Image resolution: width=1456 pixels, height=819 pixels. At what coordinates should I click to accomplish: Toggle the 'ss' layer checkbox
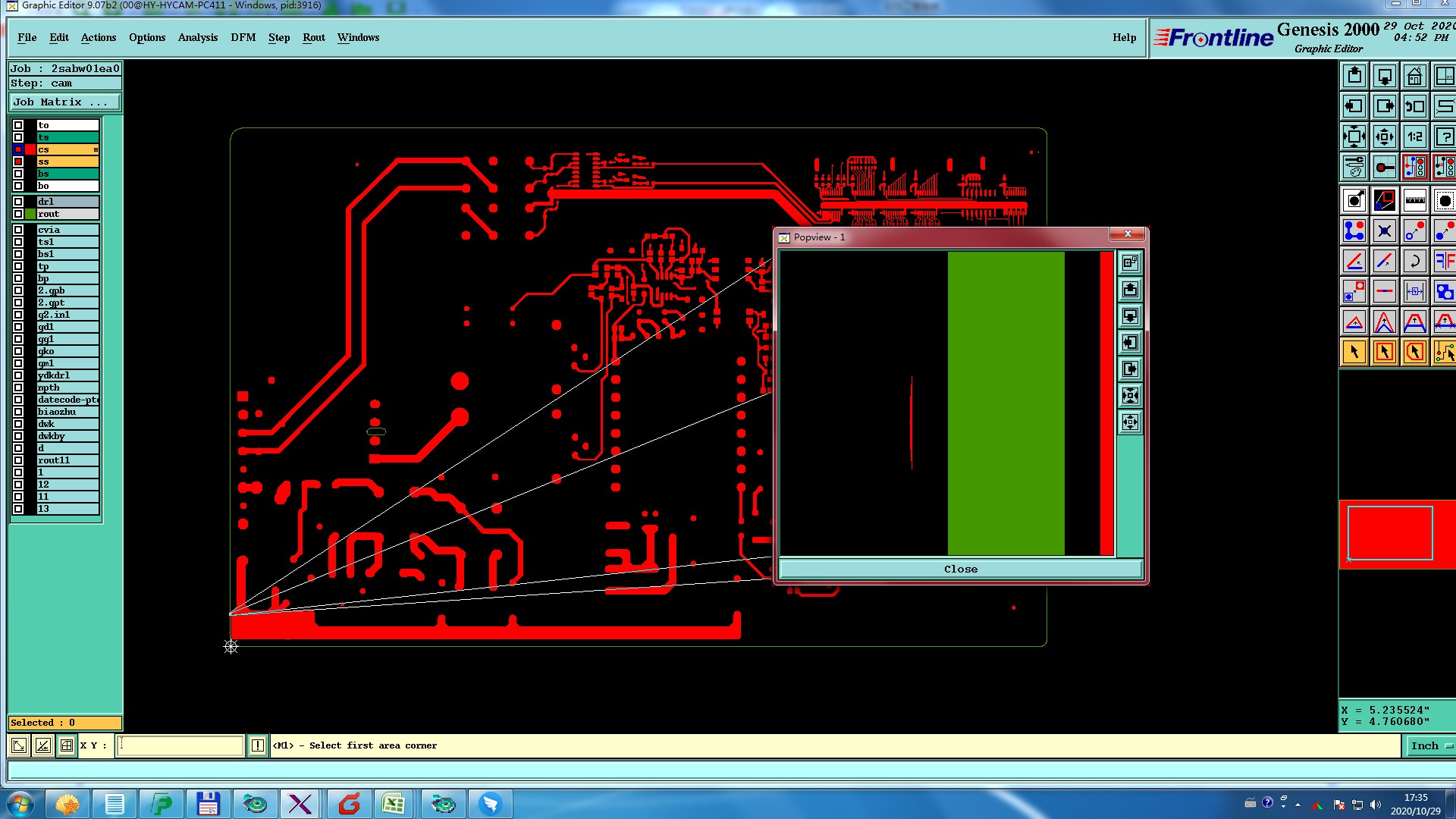pos(18,162)
